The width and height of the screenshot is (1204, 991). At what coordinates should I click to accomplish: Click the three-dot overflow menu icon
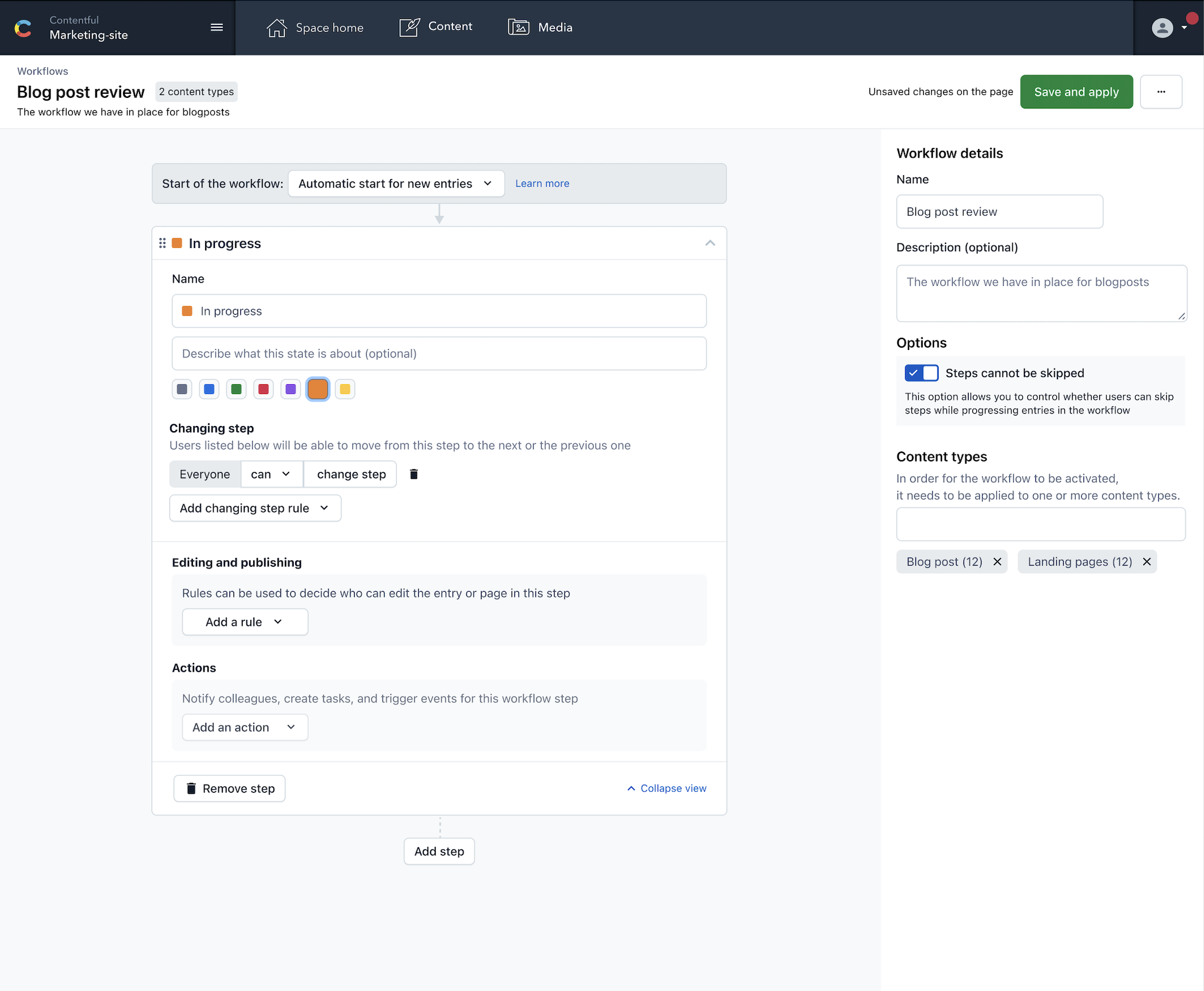(1161, 91)
